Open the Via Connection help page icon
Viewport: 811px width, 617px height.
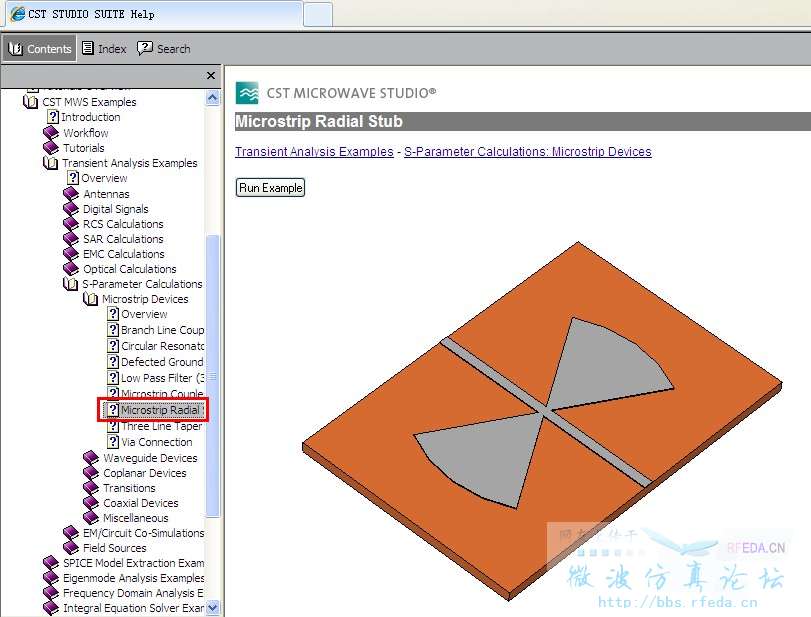point(113,442)
